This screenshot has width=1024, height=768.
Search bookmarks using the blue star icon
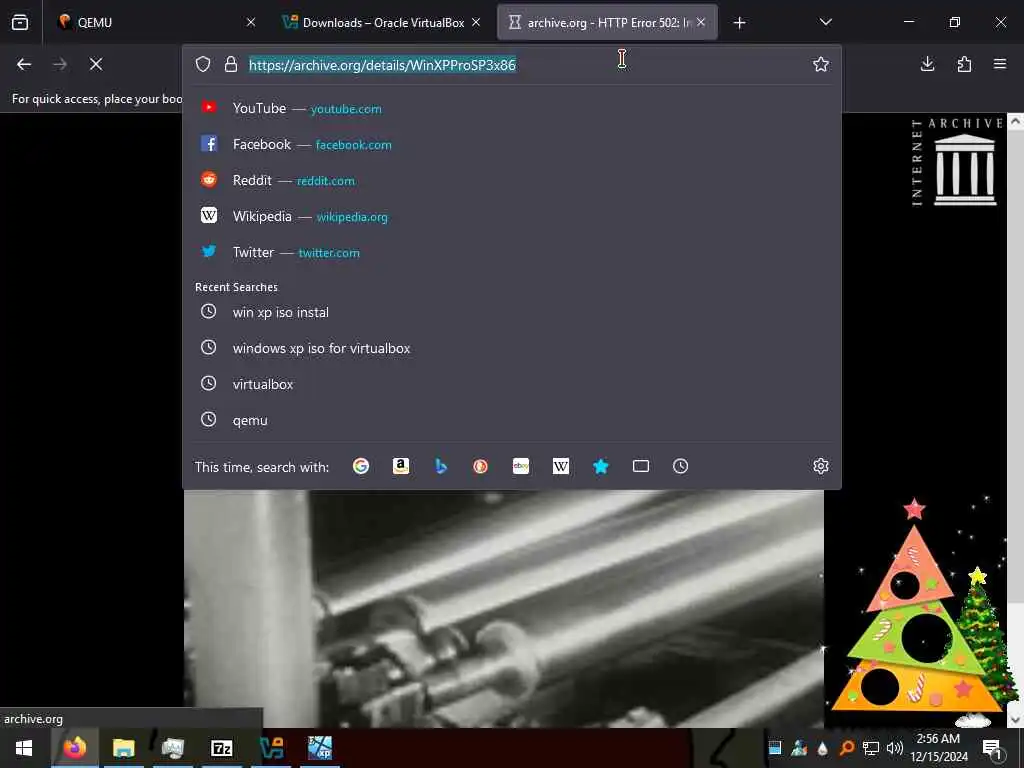click(x=601, y=466)
